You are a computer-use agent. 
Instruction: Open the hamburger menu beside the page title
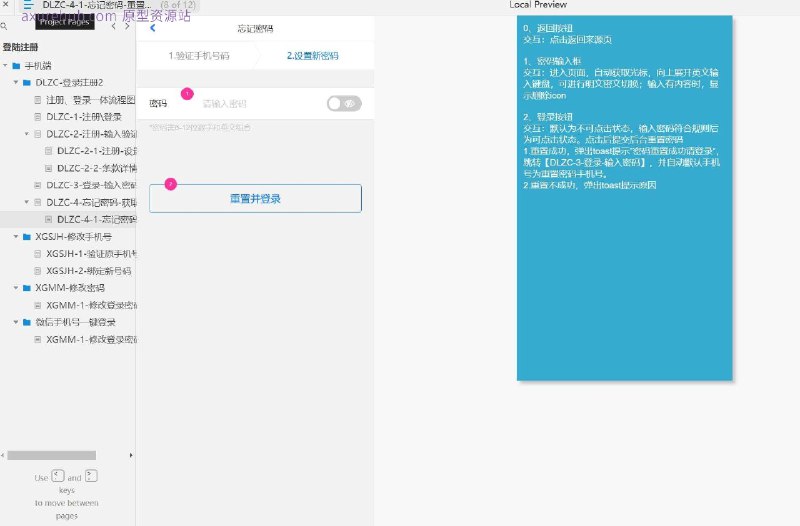(x=28, y=5)
